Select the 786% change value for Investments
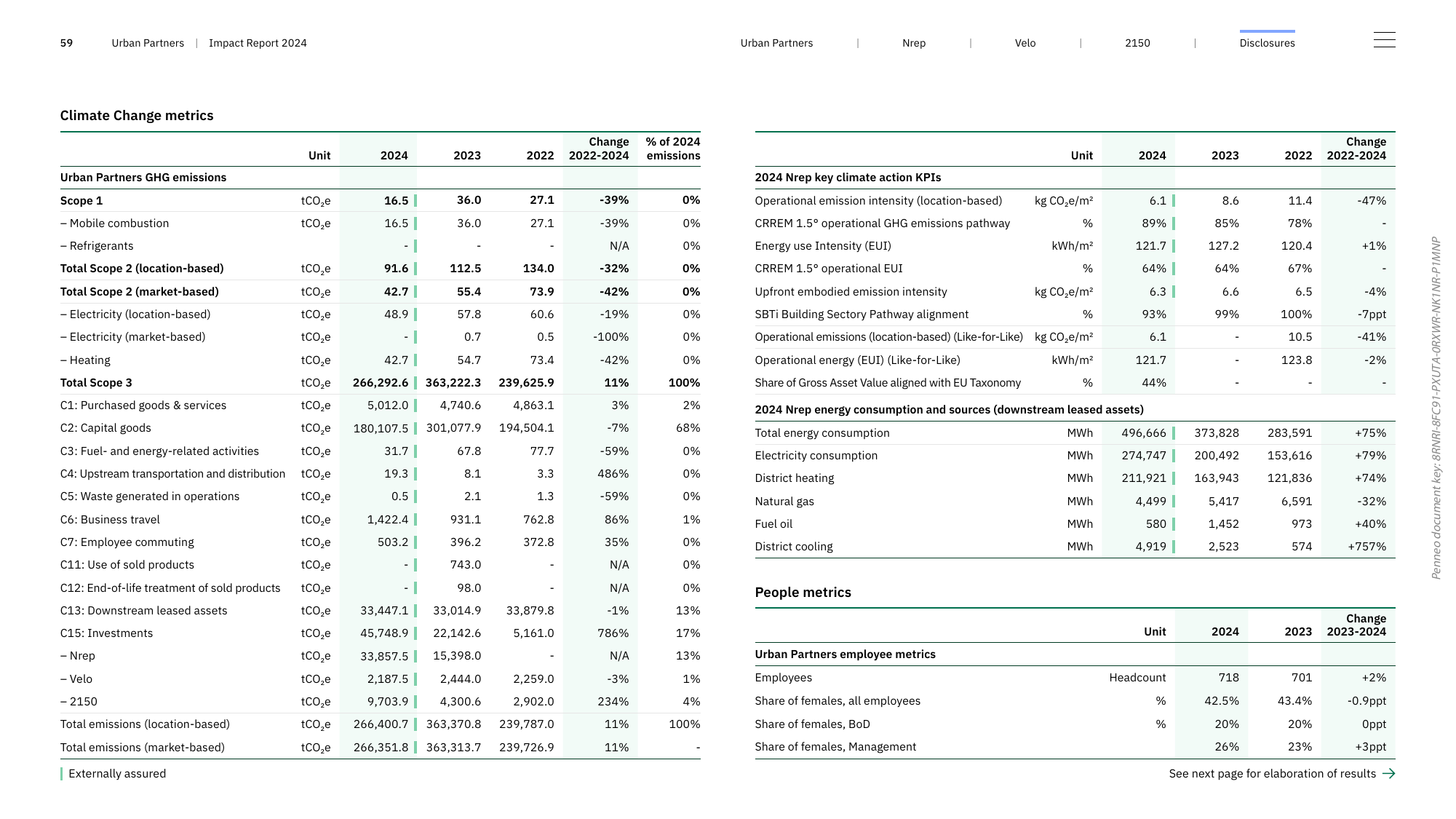This screenshot has width=1456, height=819. coord(613,633)
